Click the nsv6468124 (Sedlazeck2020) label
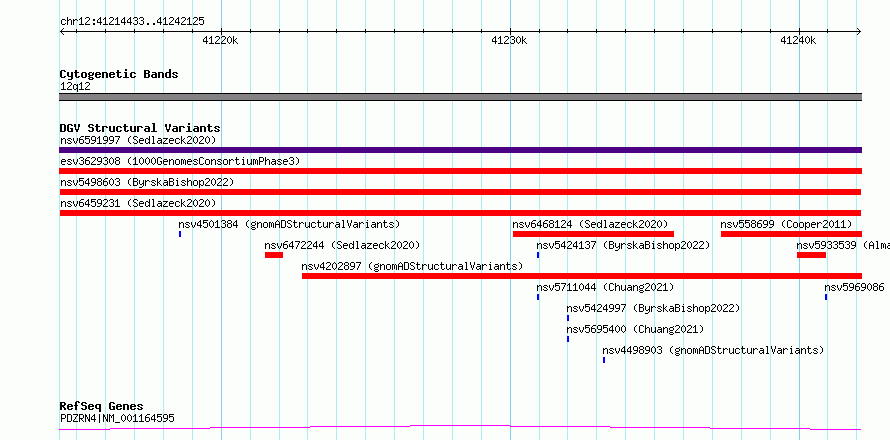This screenshot has width=890, height=440. [590, 224]
